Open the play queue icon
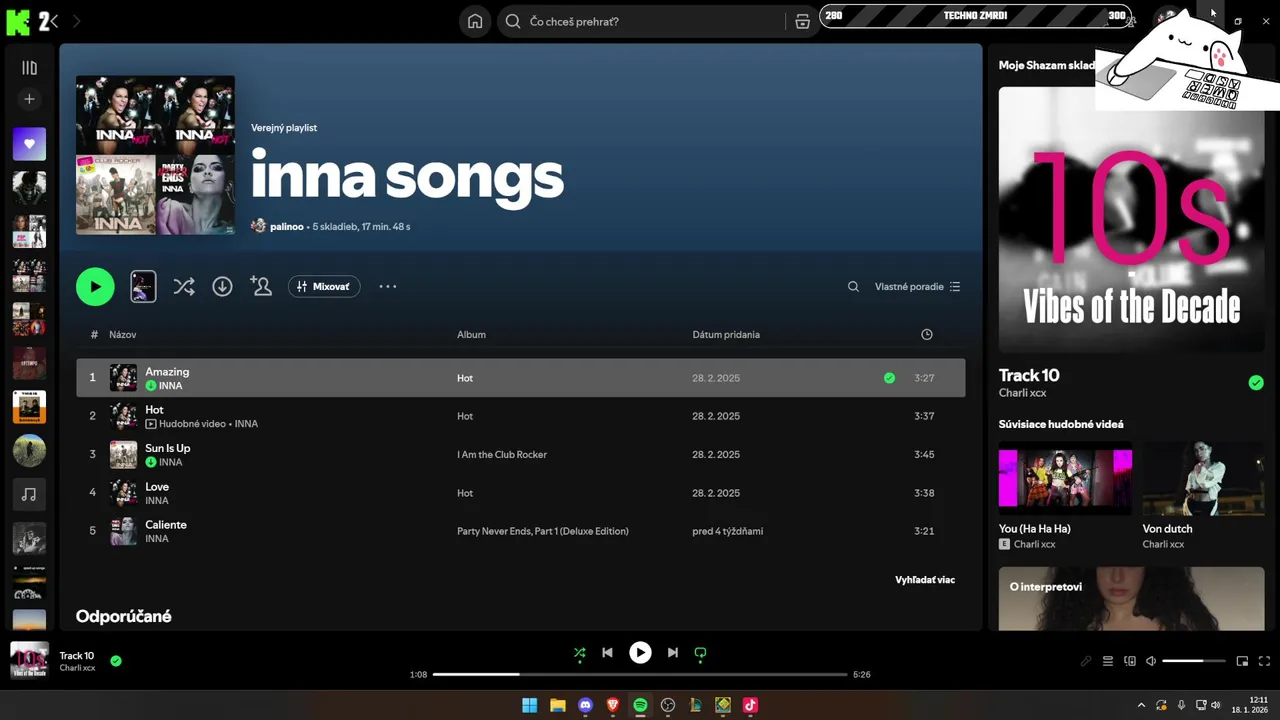The height and width of the screenshot is (720, 1280). (1108, 661)
